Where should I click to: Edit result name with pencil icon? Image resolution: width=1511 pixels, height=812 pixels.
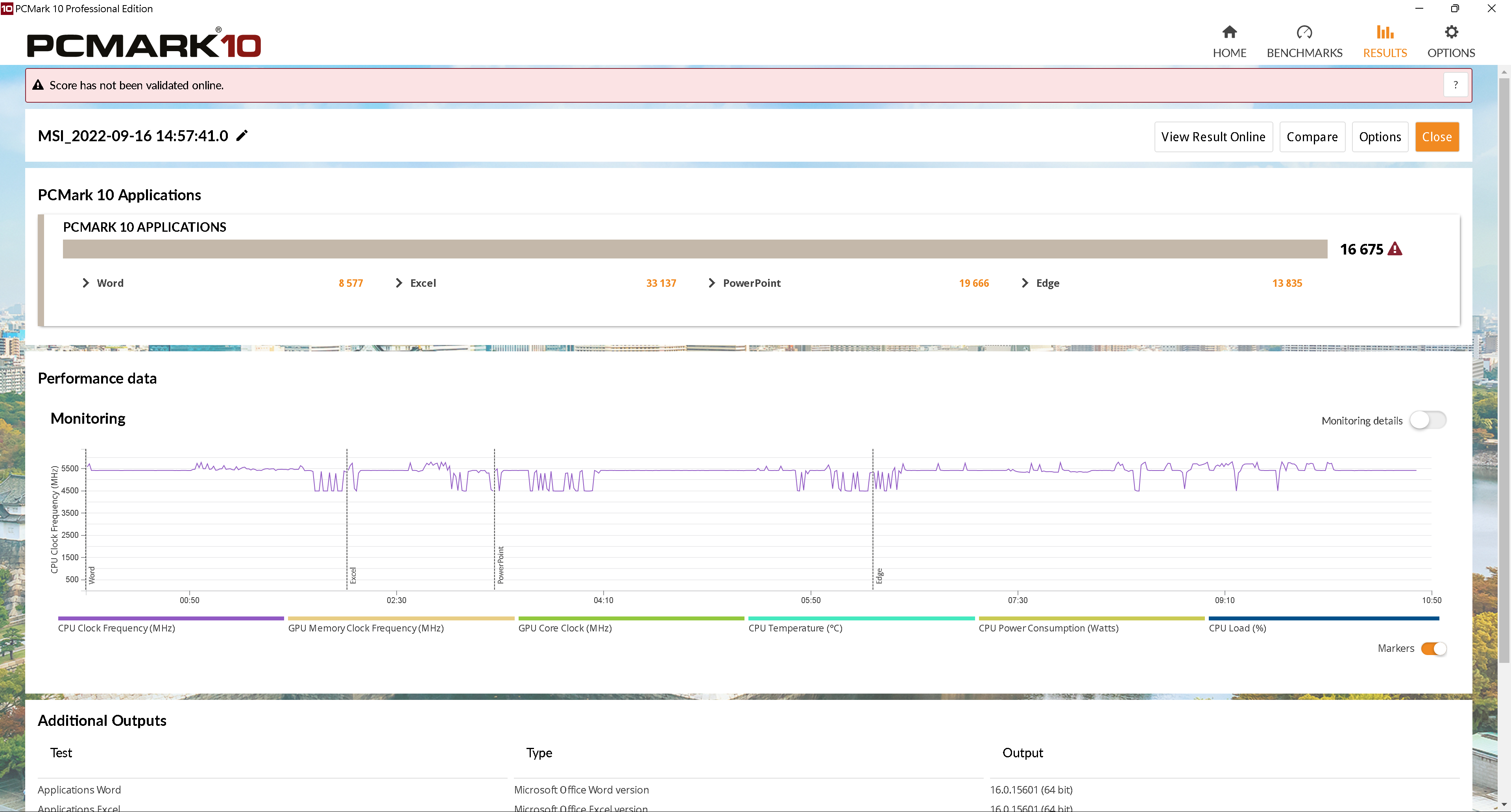[x=242, y=135]
